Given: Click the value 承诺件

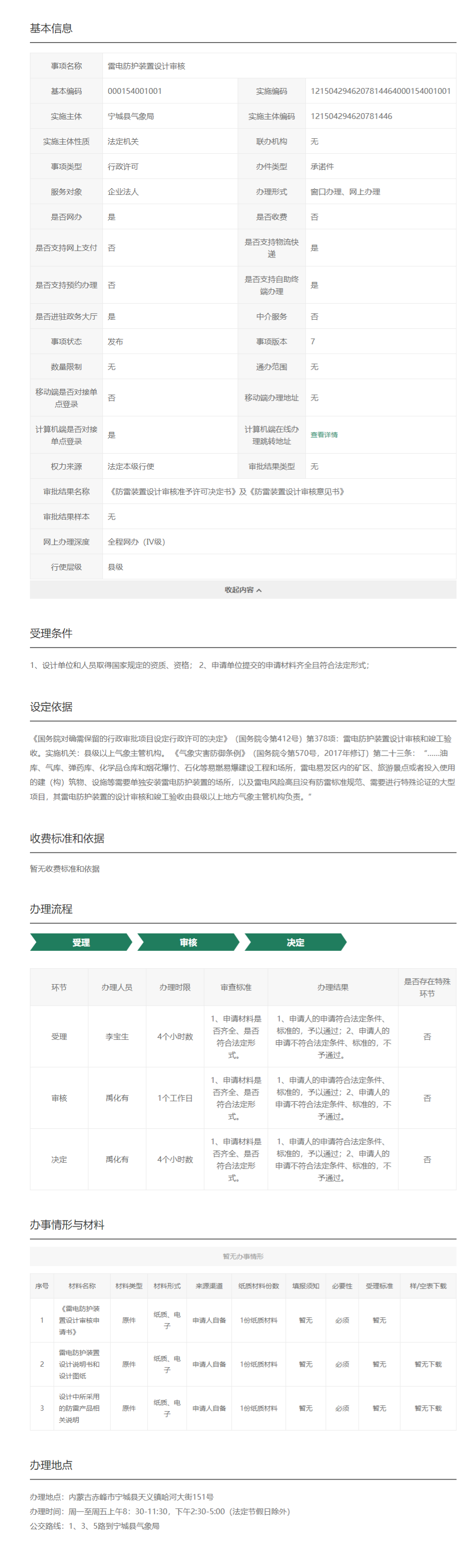Looking at the screenshot, I should pyautogui.click(x=322, y=166).
